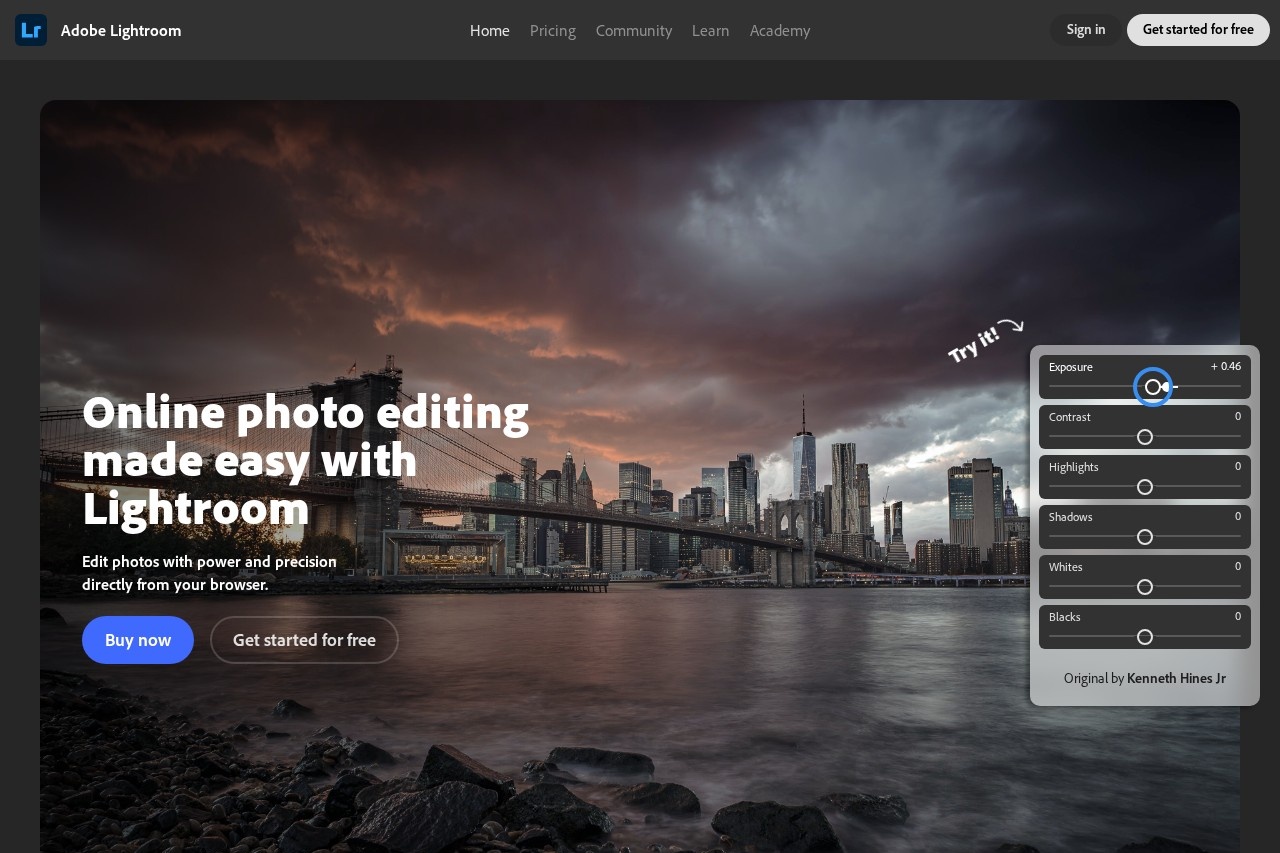This screenshot has height=853, width=1280.
Task: Go to the Home nav item
Action: 490,30
